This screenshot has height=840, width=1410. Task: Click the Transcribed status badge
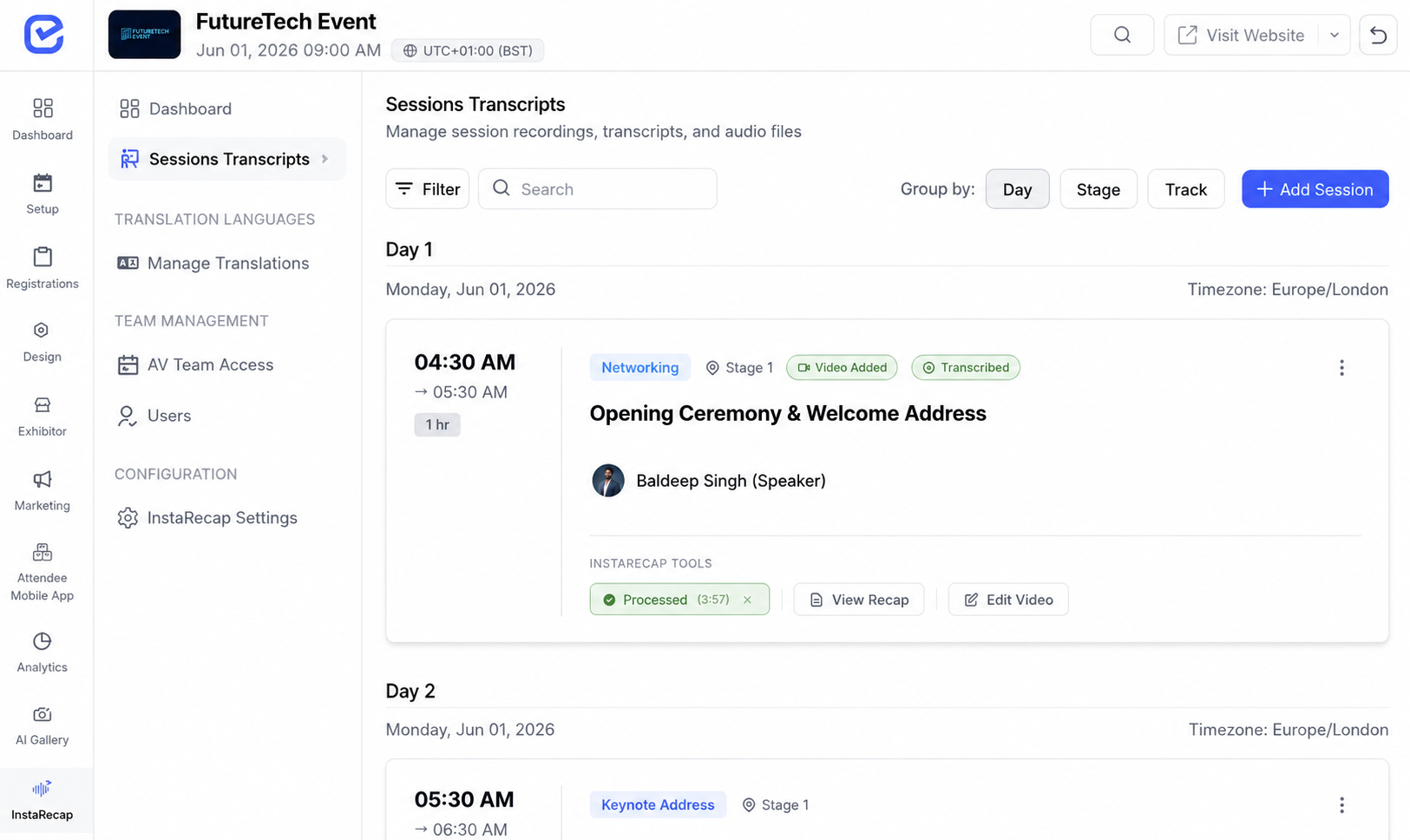(x=966, y=367)
